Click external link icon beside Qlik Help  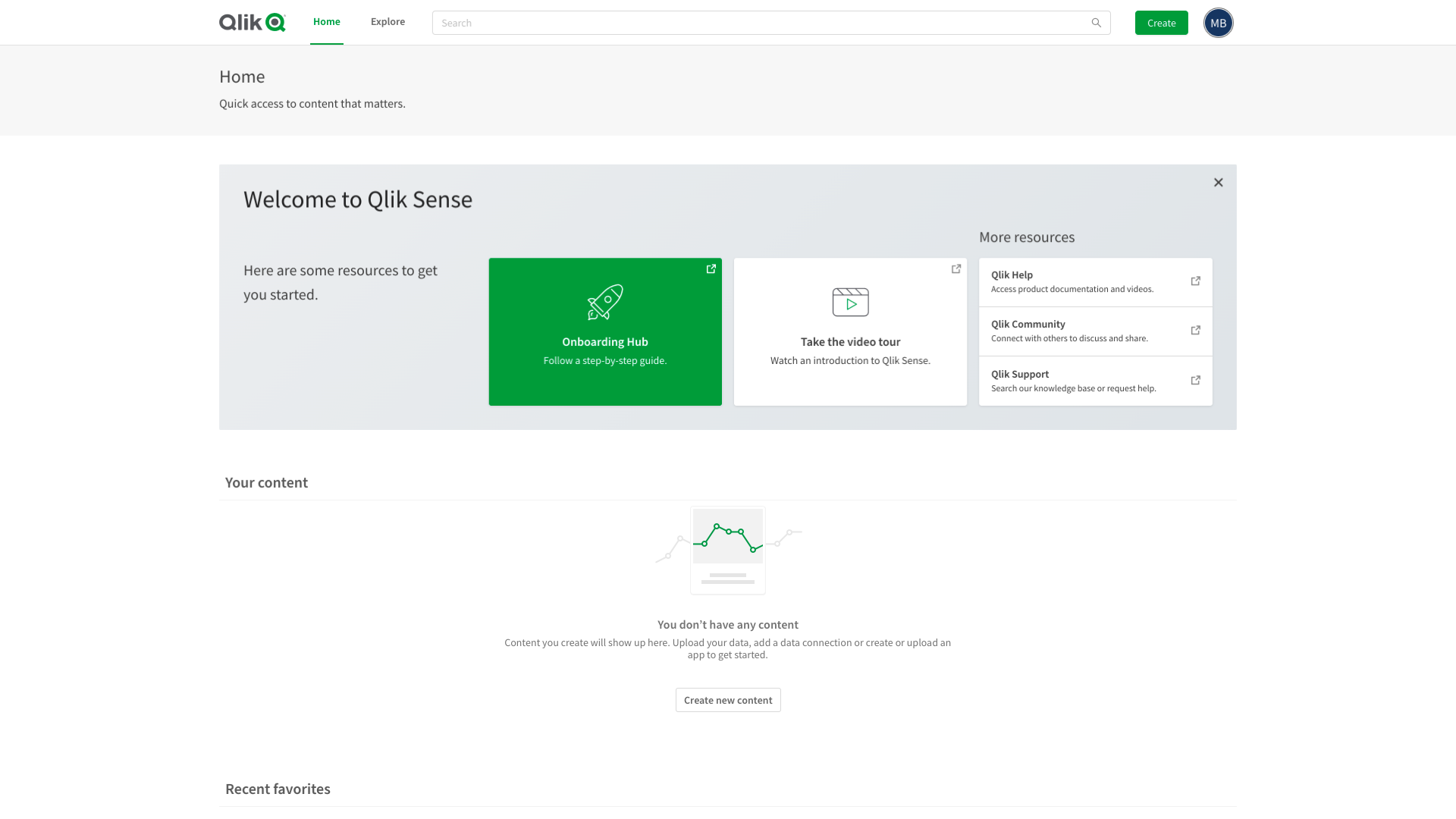pos(1195,281)
